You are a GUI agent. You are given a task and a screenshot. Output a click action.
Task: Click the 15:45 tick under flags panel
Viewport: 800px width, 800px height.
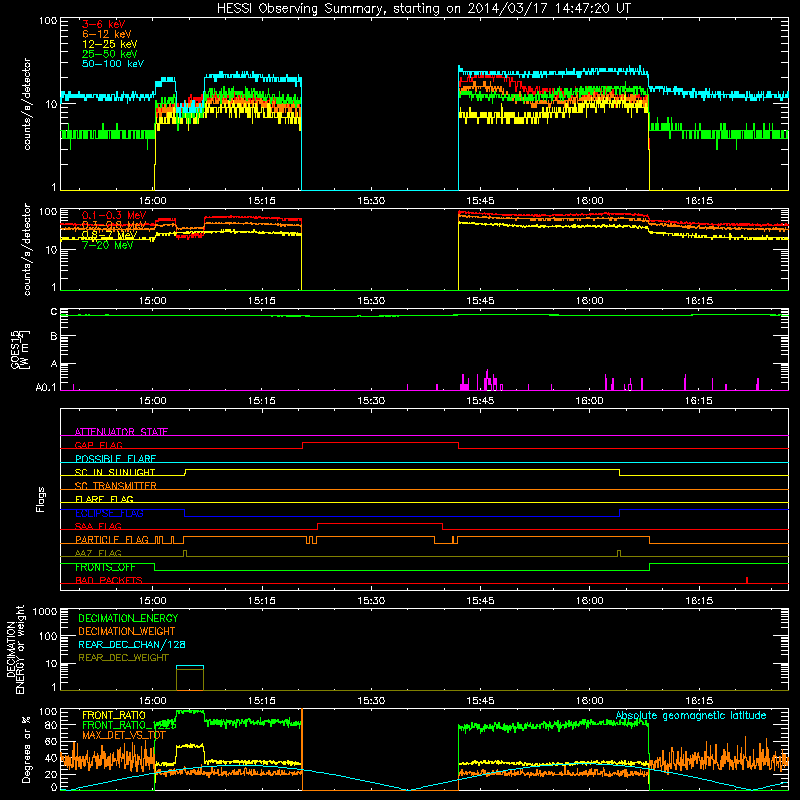click(480, 601)
